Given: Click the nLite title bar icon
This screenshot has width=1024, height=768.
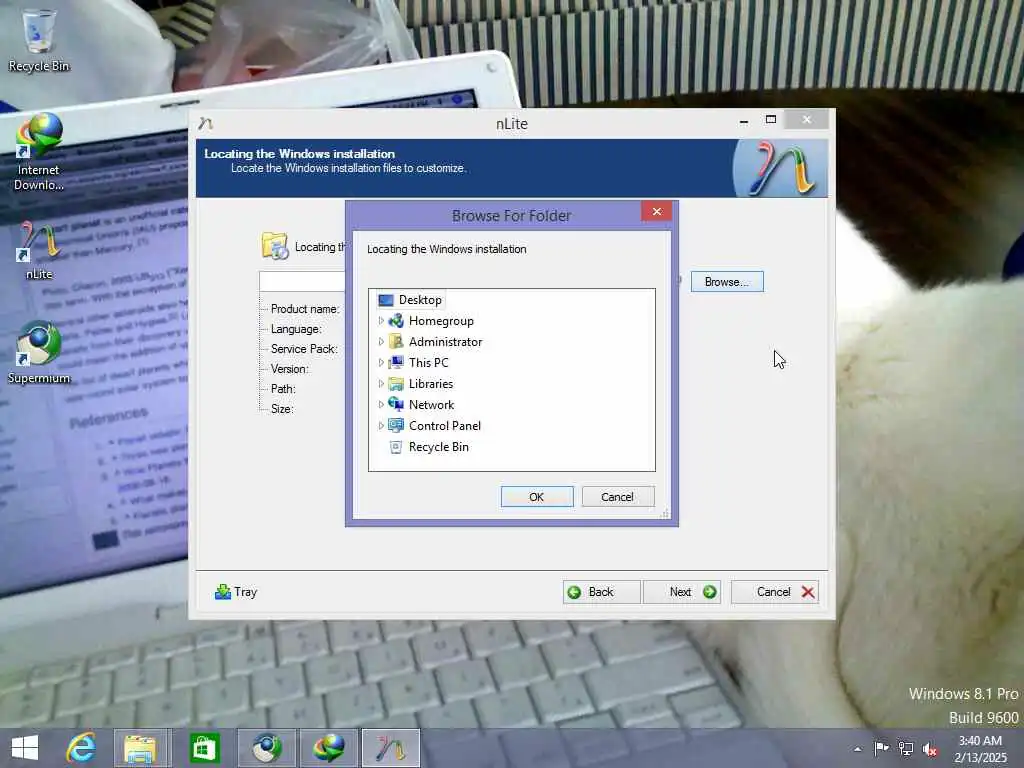Looking at the screenshot, I should [x=206, y=123].
